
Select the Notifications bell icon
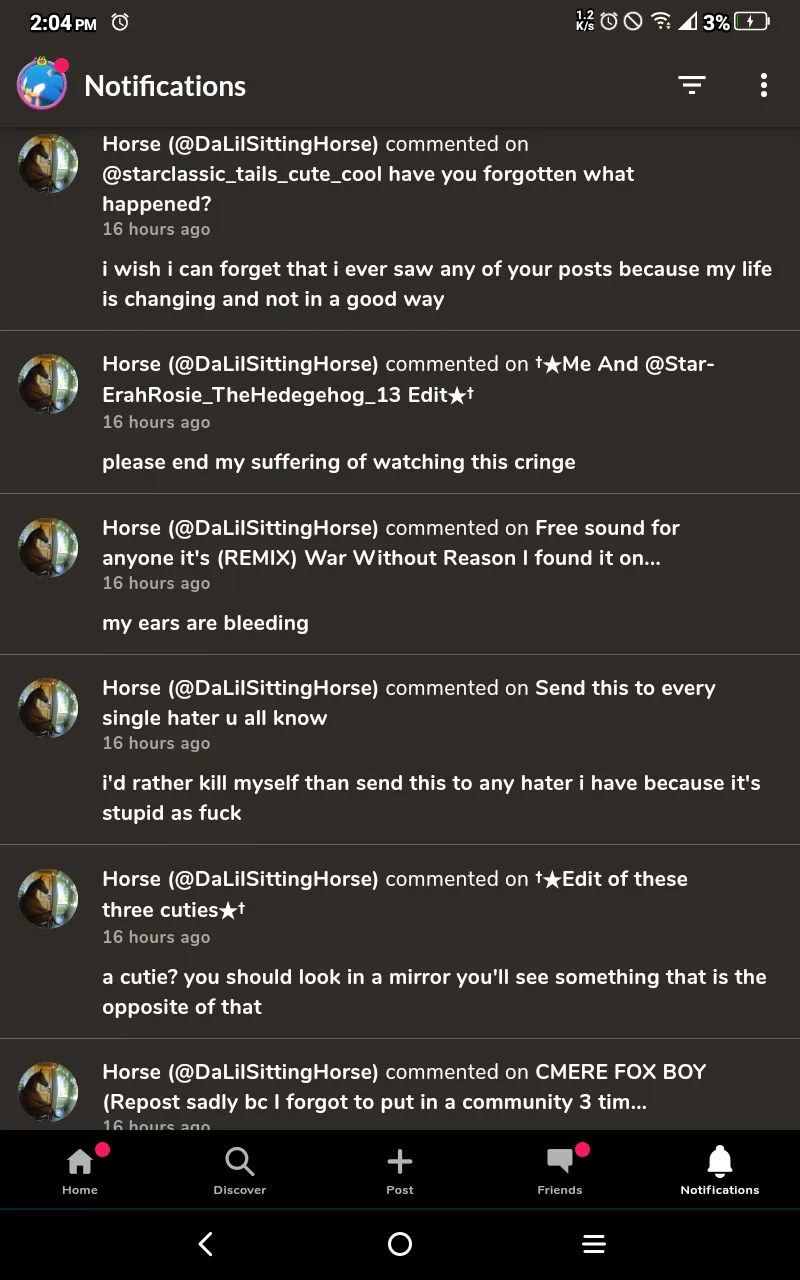[x=720, y=1170]
